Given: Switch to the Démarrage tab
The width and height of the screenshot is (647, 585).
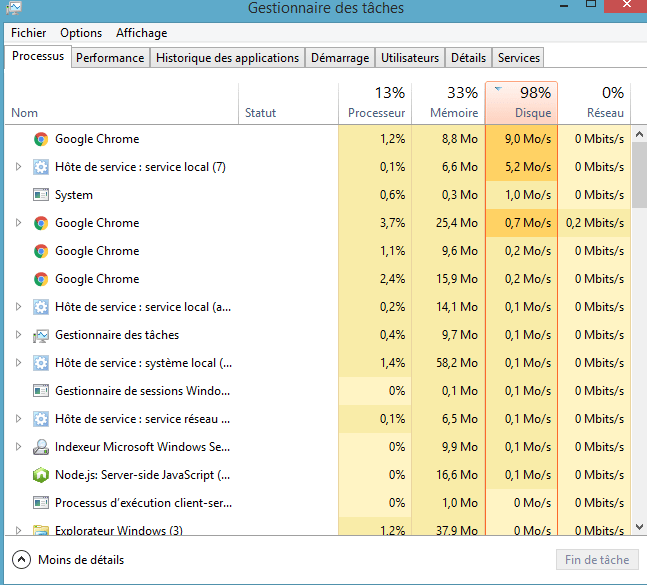Looking at the screenshot, I should [x=340, y=58].
